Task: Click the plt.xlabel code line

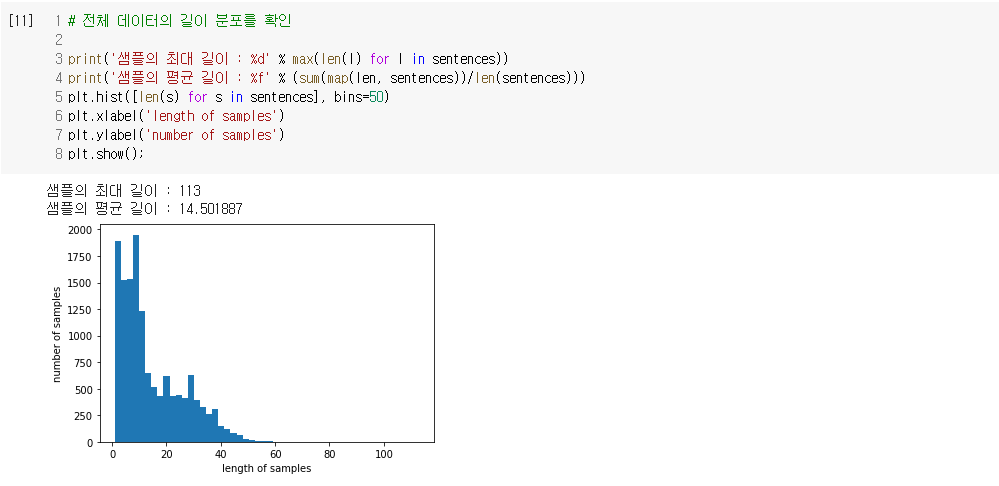Action: pos(176,116)
